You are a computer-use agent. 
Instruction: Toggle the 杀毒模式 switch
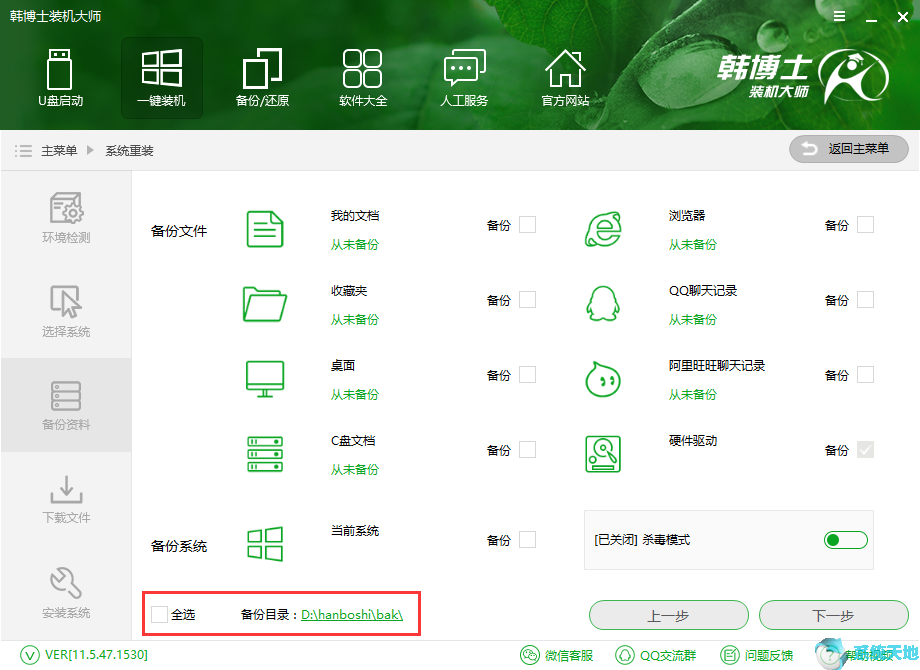point(845,540)
